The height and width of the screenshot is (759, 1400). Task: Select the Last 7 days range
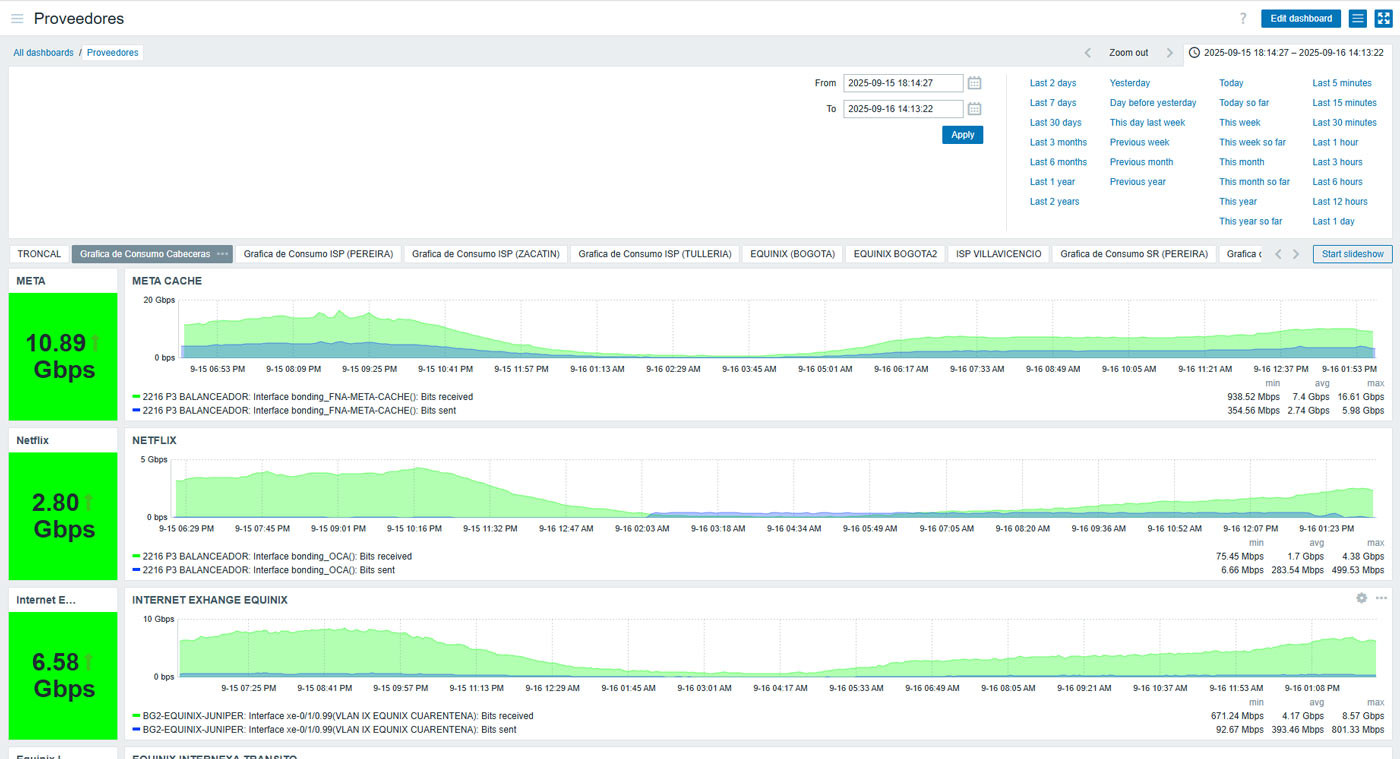tap(1052, 103)
